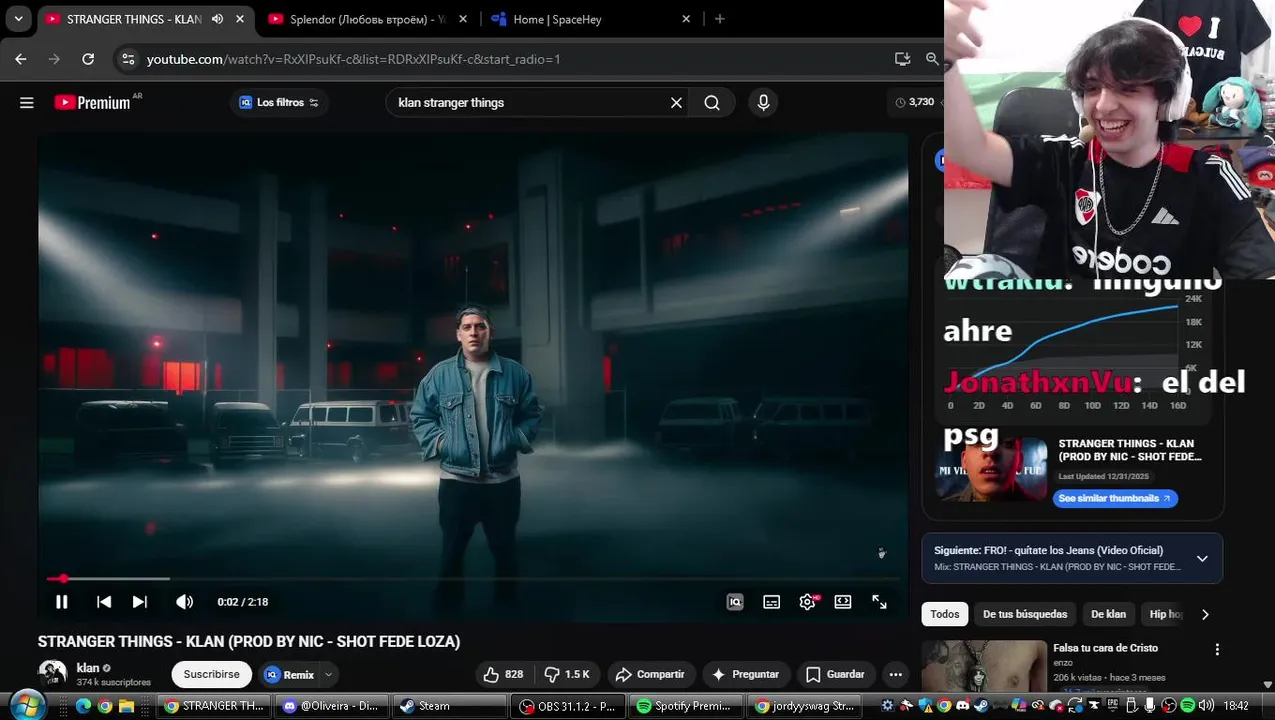Switch to 'STRANGER THINGS - KLAN' browser tab
Viewport: 1275px width, 720px height.
[x=133, y=19]
